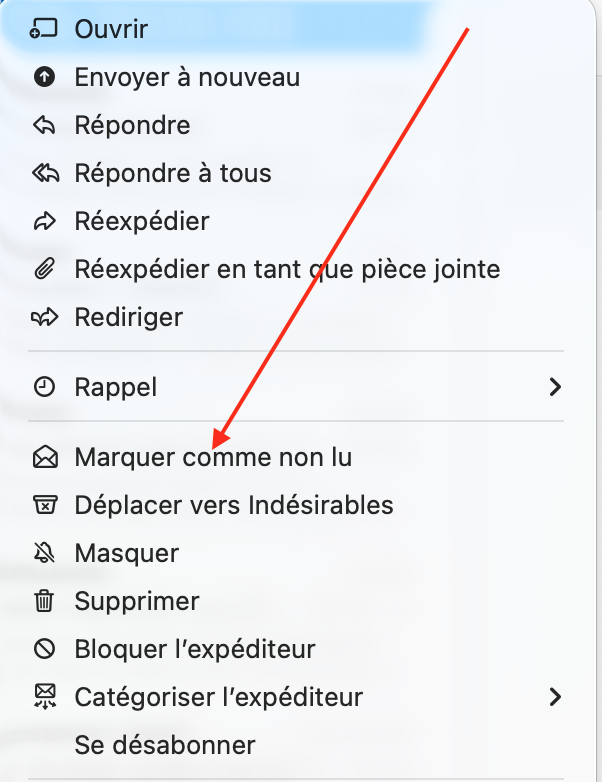Click the Répondre à tous double-arrow icon
This screenshot has height=782, width=602.
(x=45, y=173)
